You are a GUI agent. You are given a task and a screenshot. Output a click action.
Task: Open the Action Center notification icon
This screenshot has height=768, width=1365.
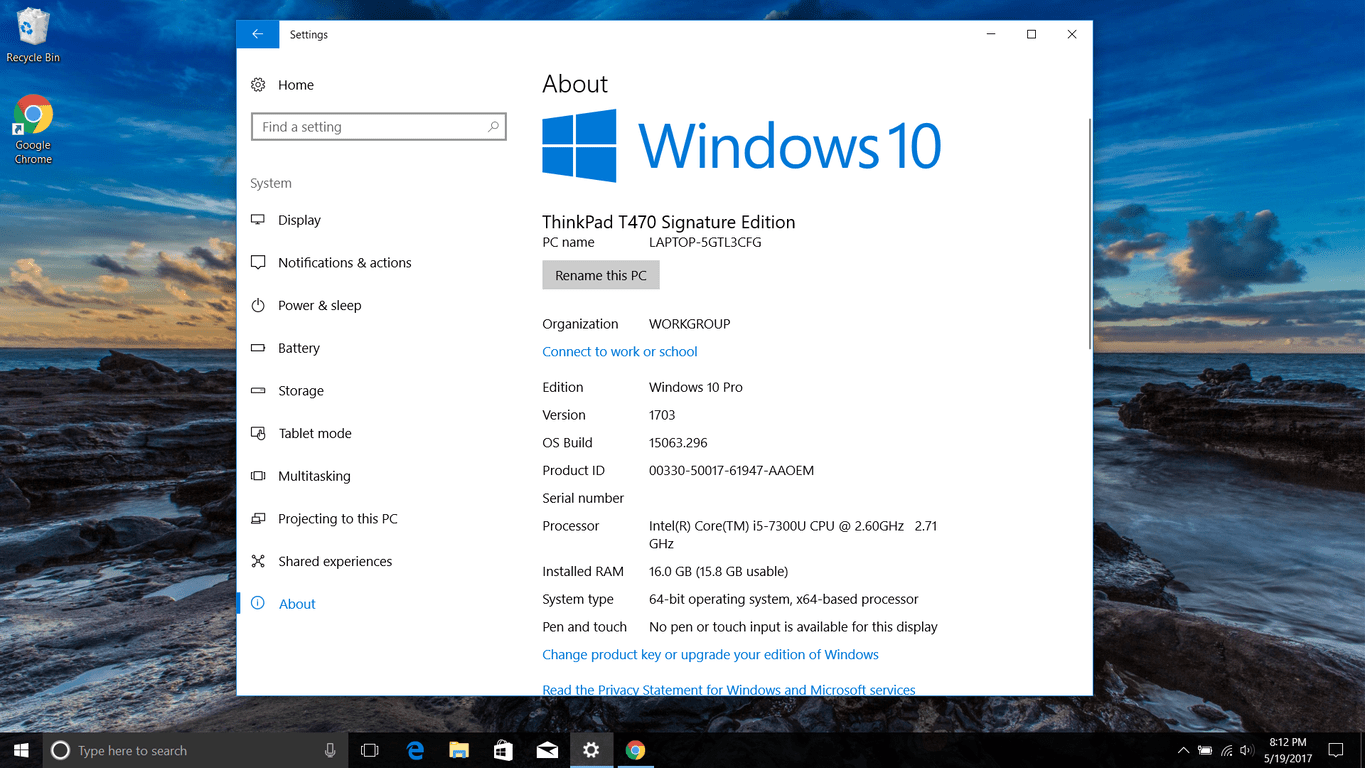[x=1335, y=750]
